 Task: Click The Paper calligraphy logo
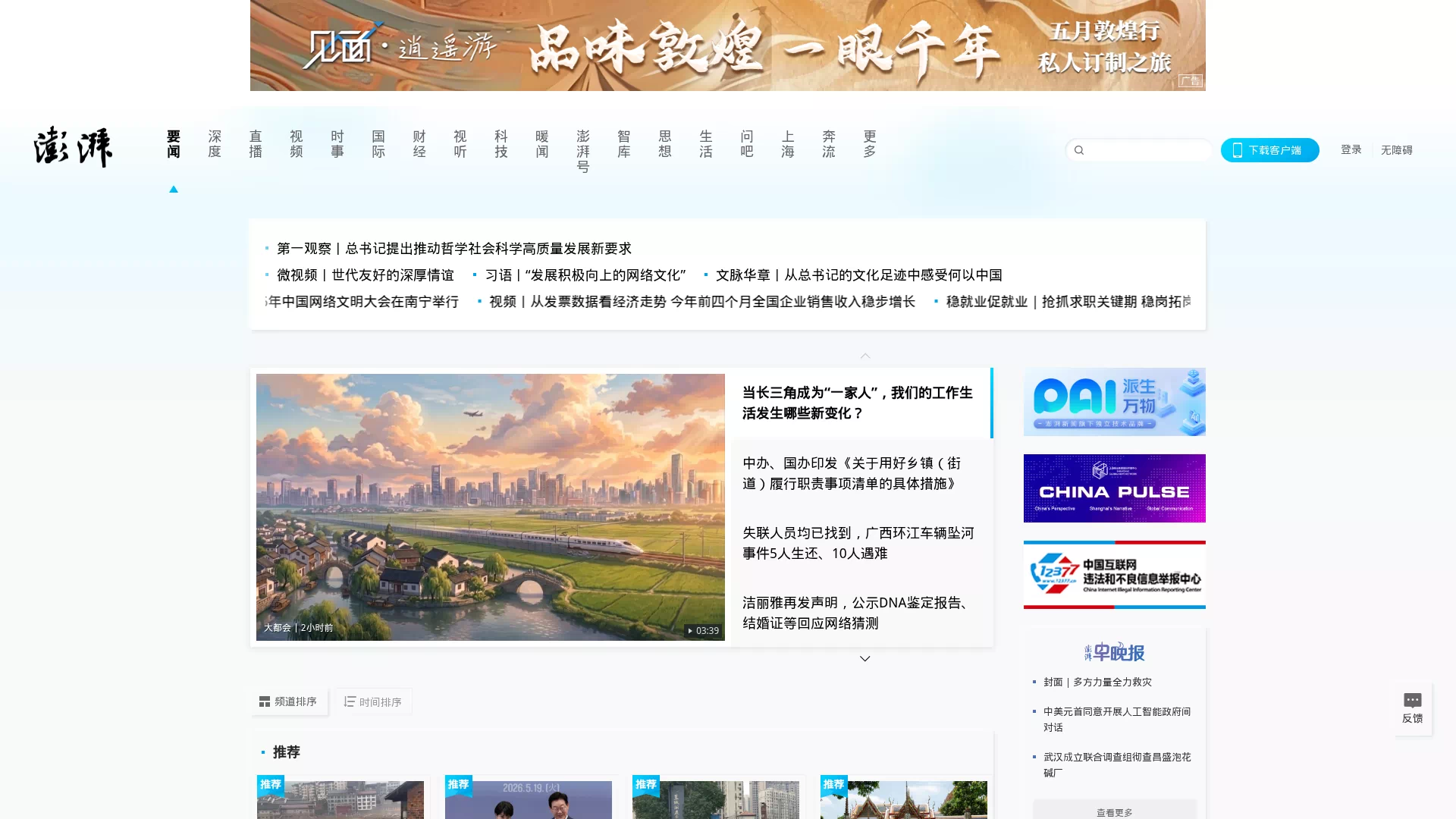[x=73, y=147]
